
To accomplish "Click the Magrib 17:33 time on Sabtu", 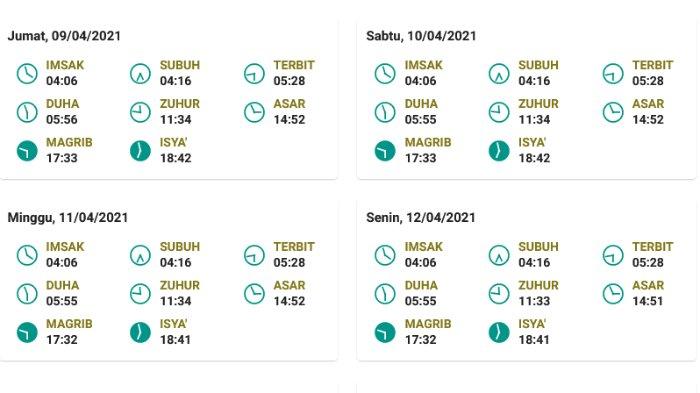I will click(421, 158).
